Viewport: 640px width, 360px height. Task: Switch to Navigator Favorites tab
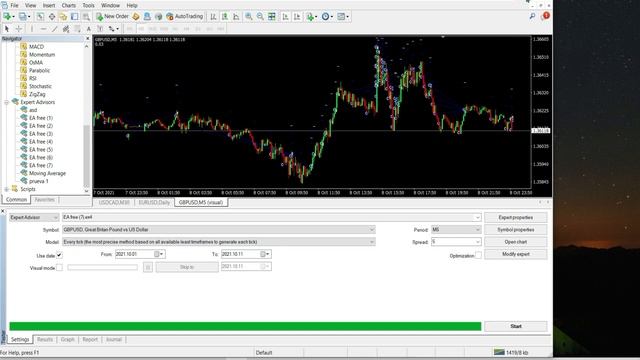[44, 200]
